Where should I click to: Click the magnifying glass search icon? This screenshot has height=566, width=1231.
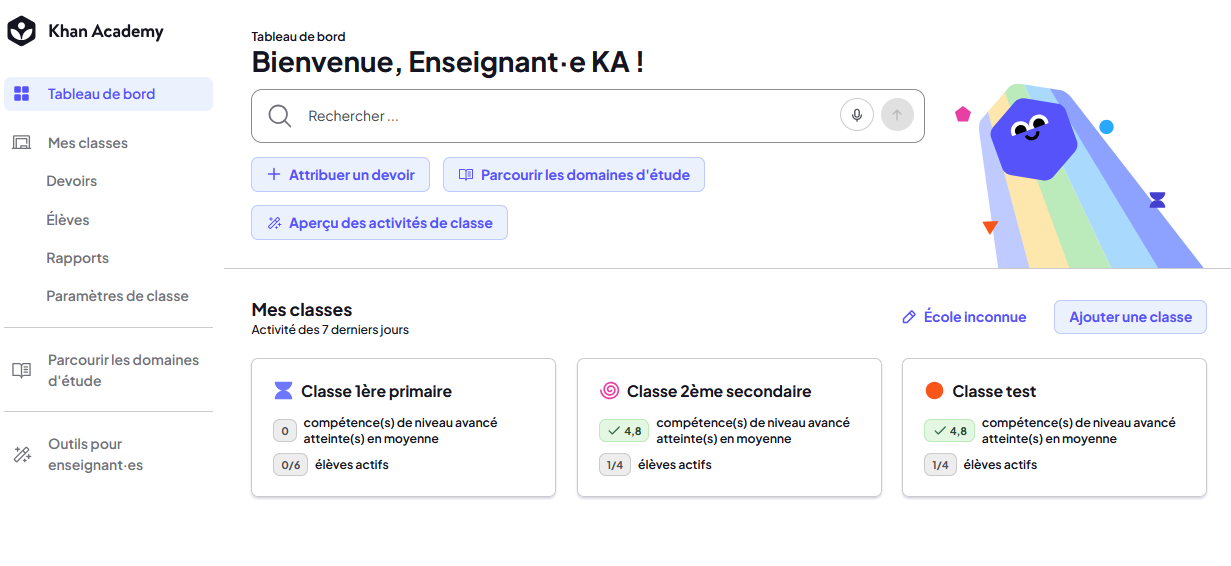pyautogui.click(x=280, y=116)
